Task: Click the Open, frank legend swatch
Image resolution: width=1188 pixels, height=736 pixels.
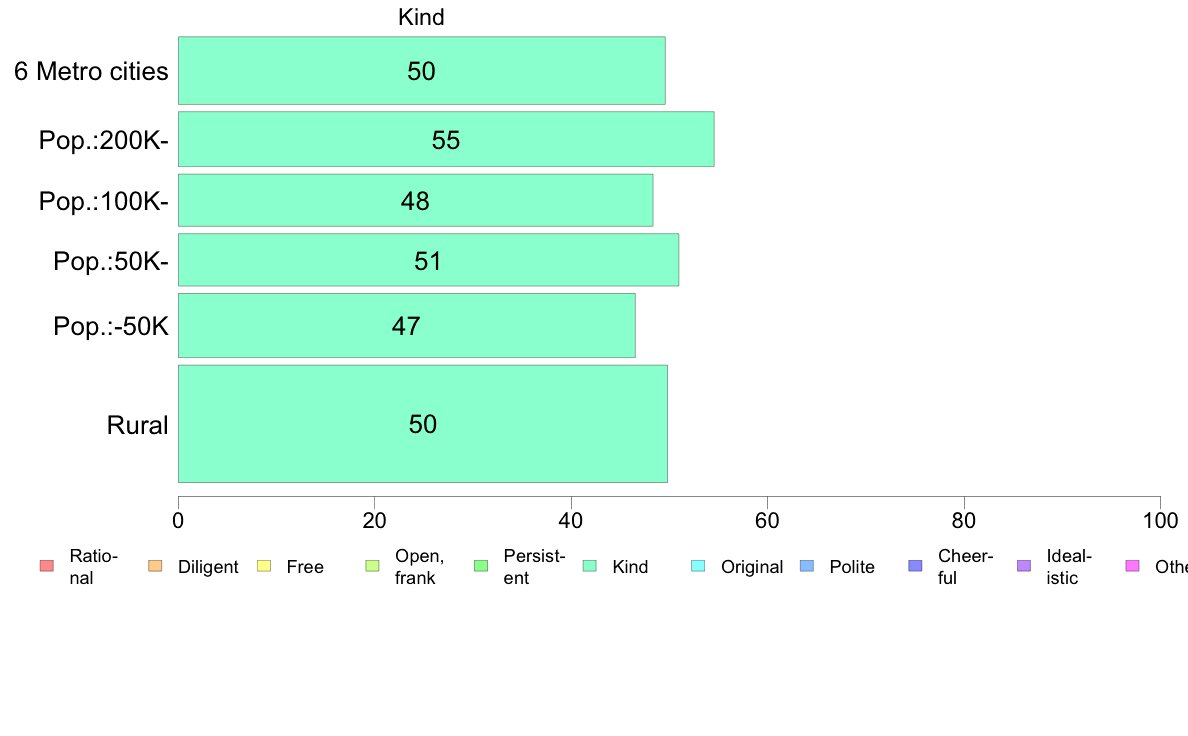Action: coord(372,566)
